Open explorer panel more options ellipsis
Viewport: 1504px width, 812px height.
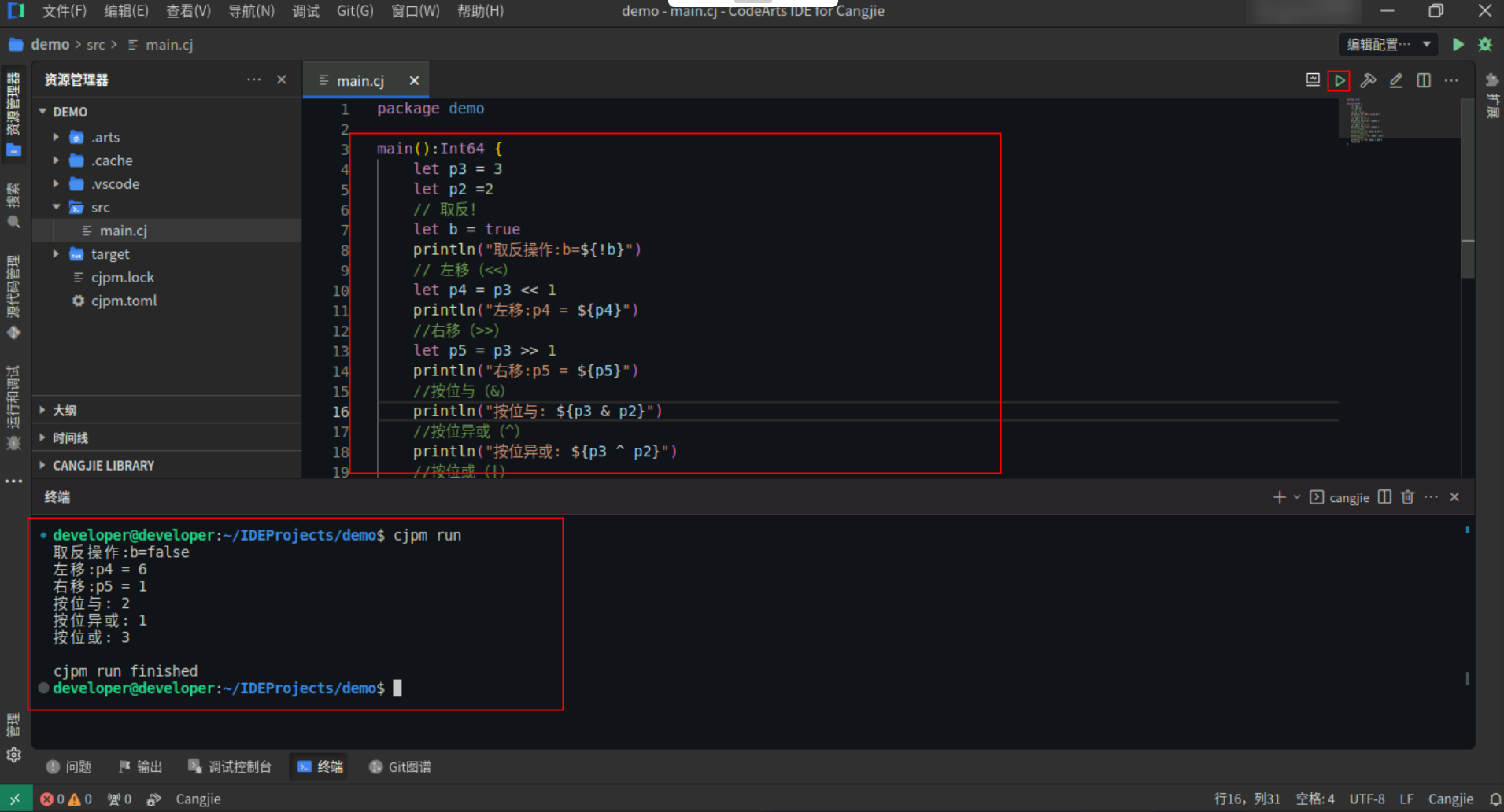click(x=253, y=79)
